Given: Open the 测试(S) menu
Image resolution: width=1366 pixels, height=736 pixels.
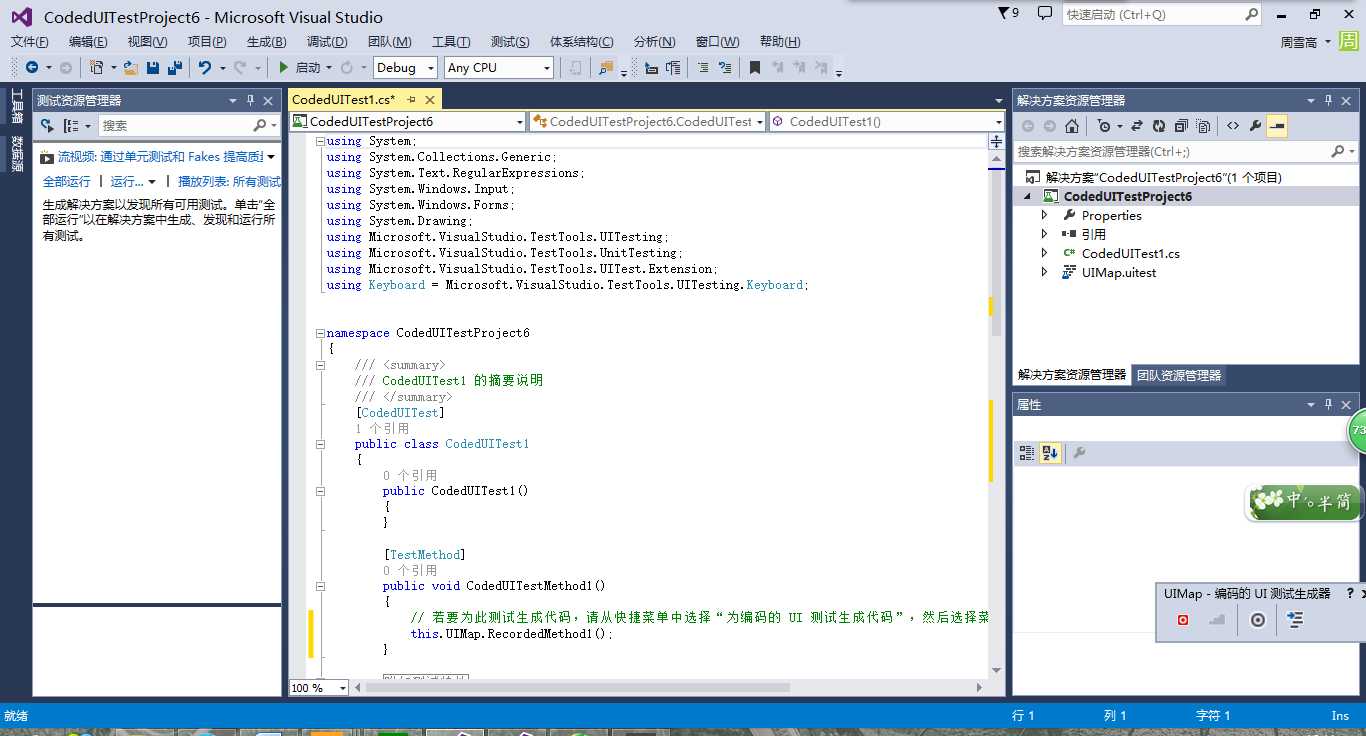Looking at the screenshot, I should 510,41.
